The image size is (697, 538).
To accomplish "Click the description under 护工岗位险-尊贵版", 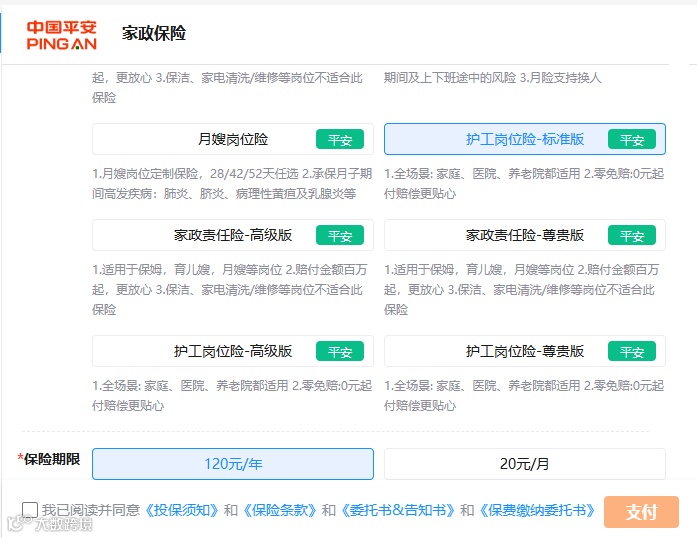I will pyautogui.click(x=525, y=395).
